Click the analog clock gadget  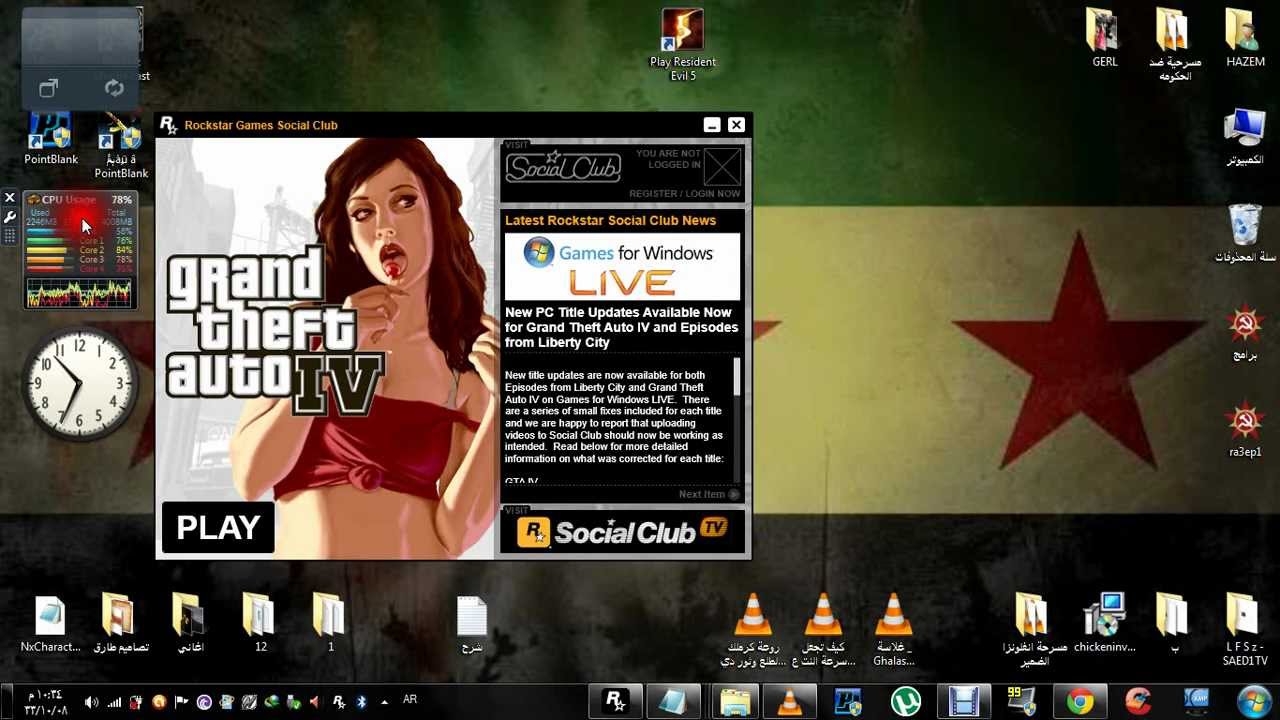(79, 384)
